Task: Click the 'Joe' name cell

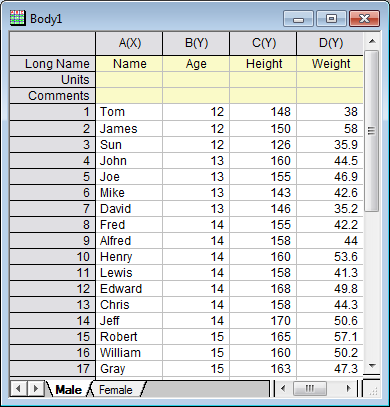Action: [129, 177]
